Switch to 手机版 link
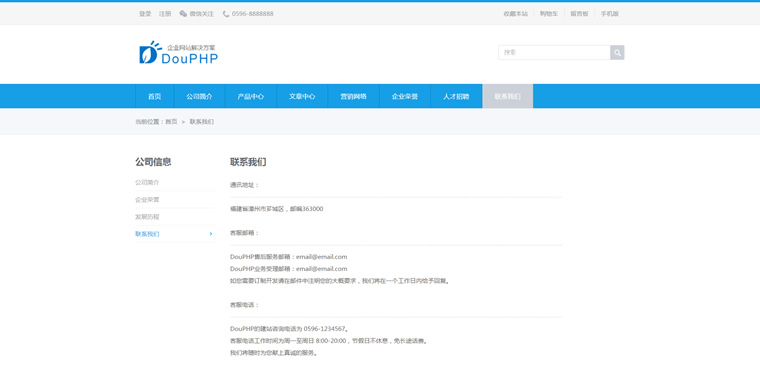Viewport: 760px width, 370px height. tap(610, 14)
